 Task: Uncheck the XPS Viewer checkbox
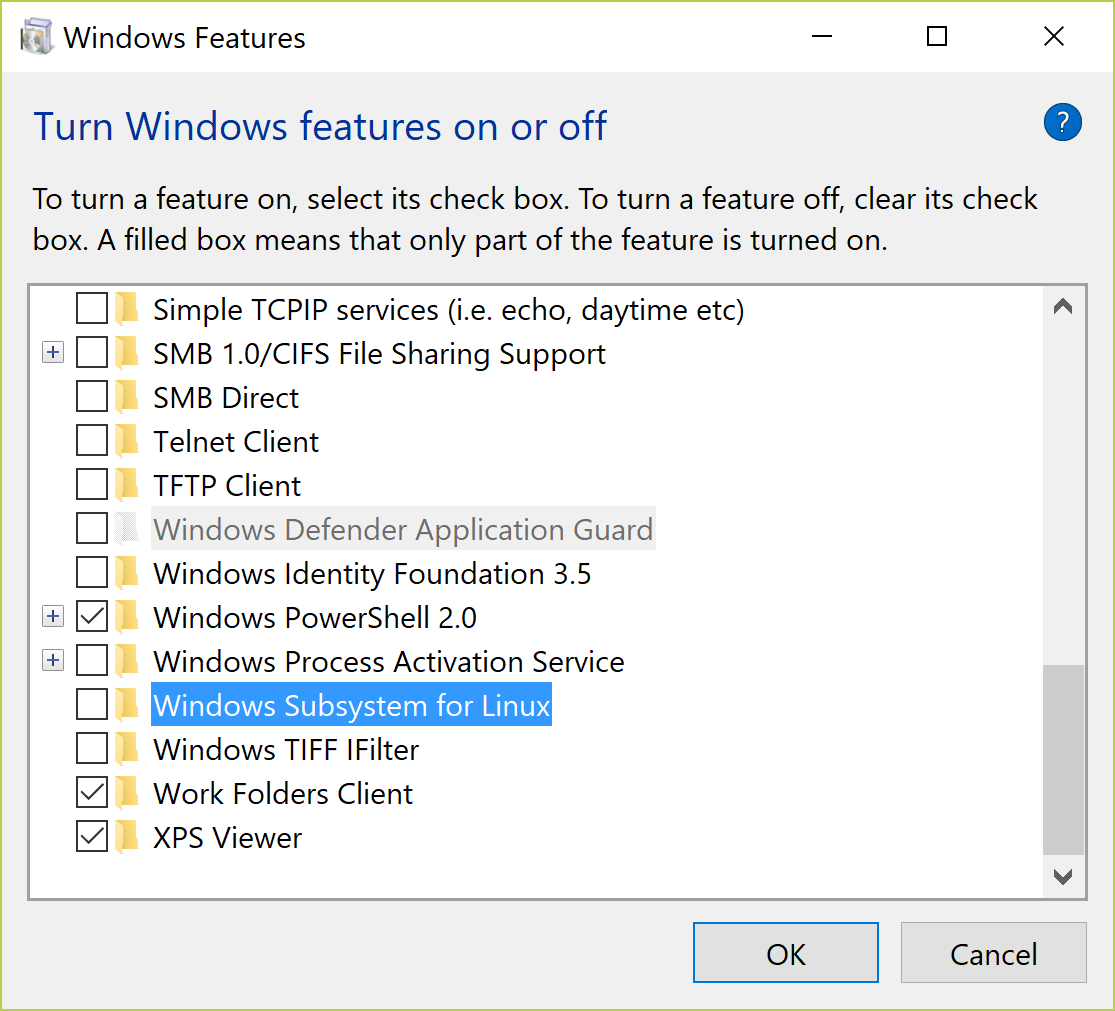pos(92,837)
